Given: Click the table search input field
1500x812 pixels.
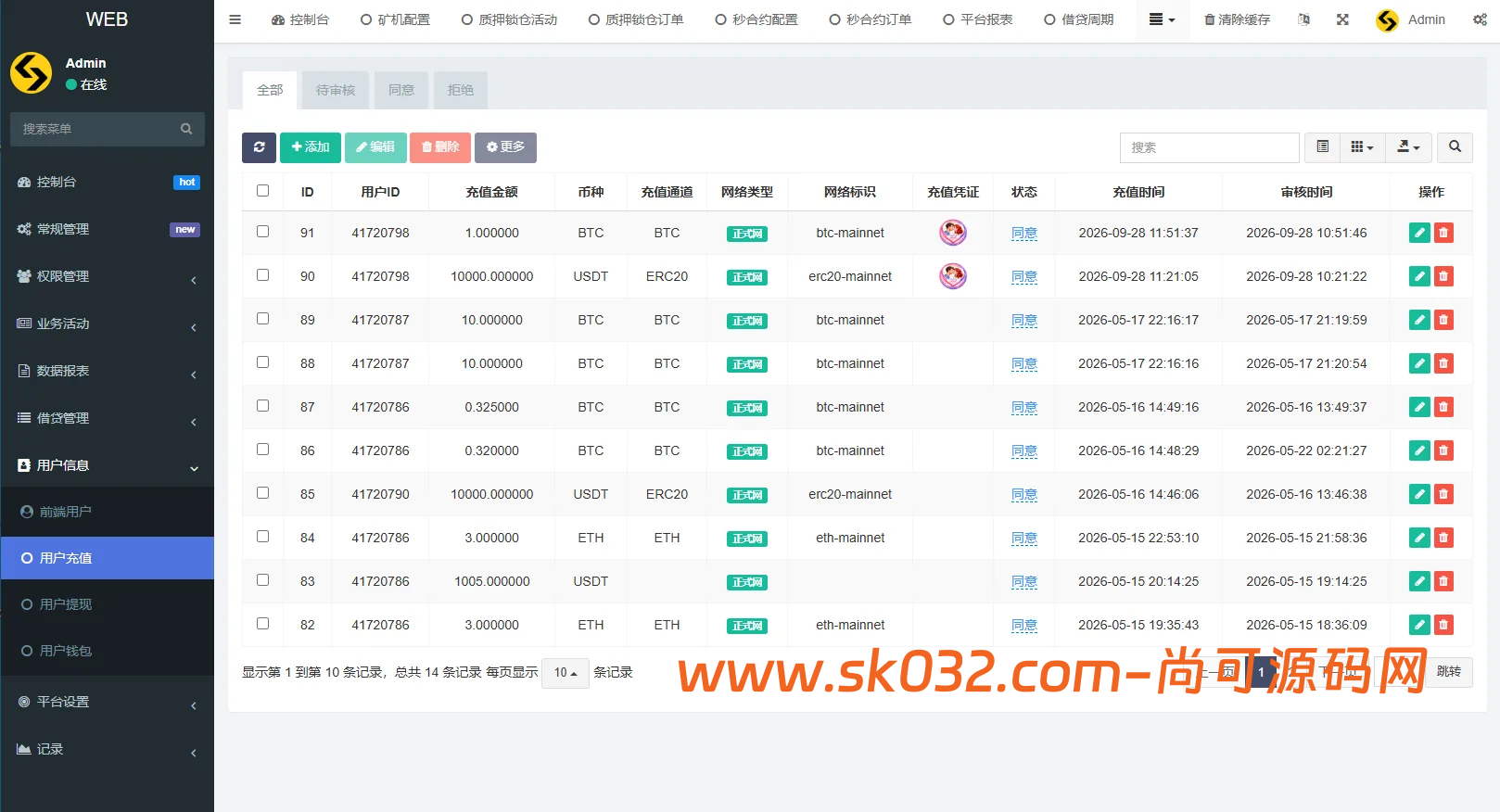Looking at the screenshot, I should [1209, 147].
